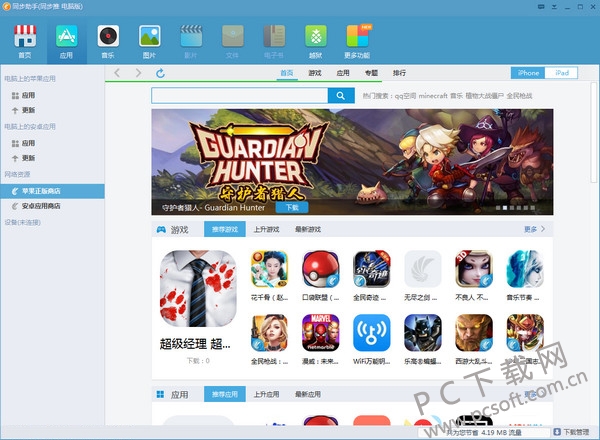Click the 设备(未连接) sidebar label

click(23, 222)
